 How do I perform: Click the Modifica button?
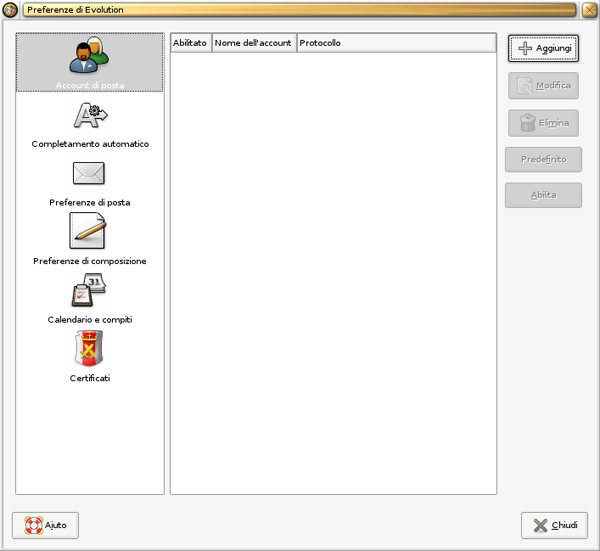coord(543,86)
